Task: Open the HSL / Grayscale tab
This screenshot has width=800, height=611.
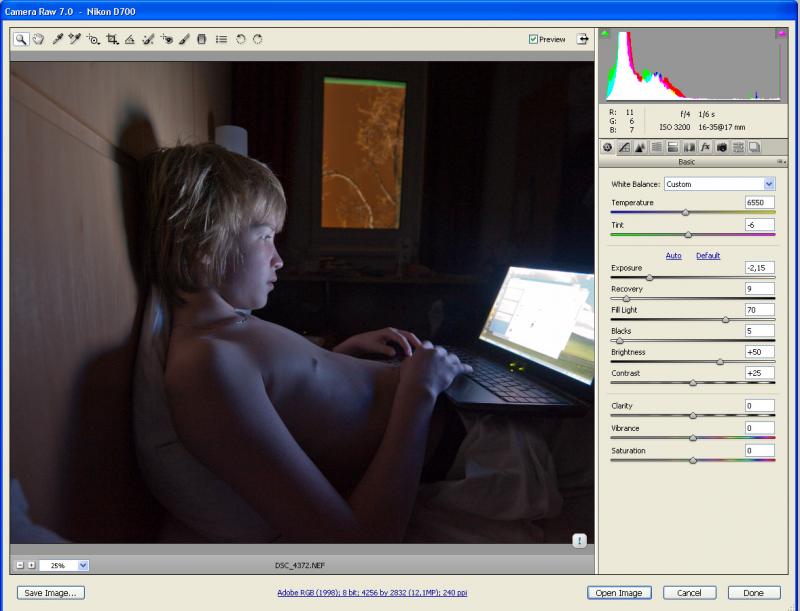Action: pyautogui.click(x=657, y=147)
